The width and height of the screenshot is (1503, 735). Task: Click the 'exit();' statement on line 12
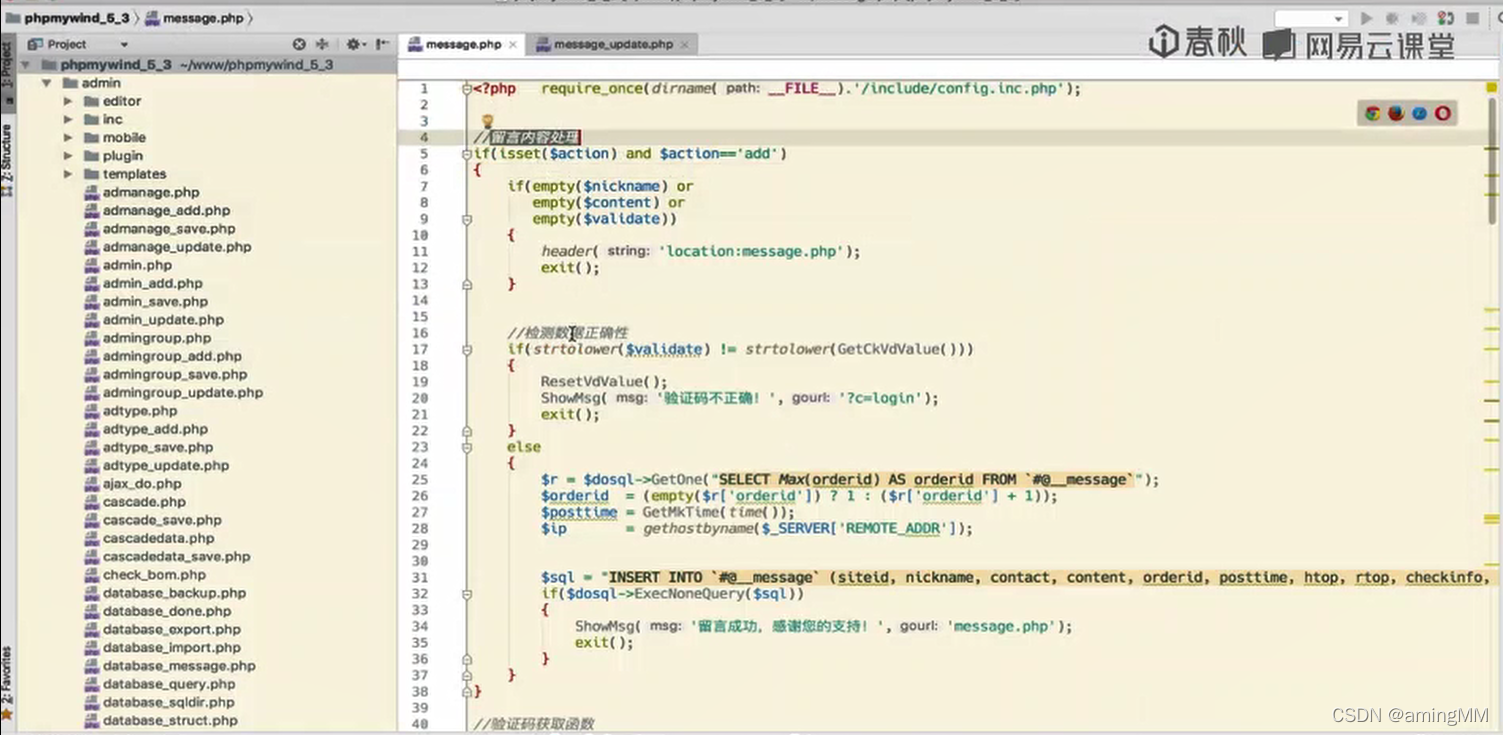[x=570, y=267]
